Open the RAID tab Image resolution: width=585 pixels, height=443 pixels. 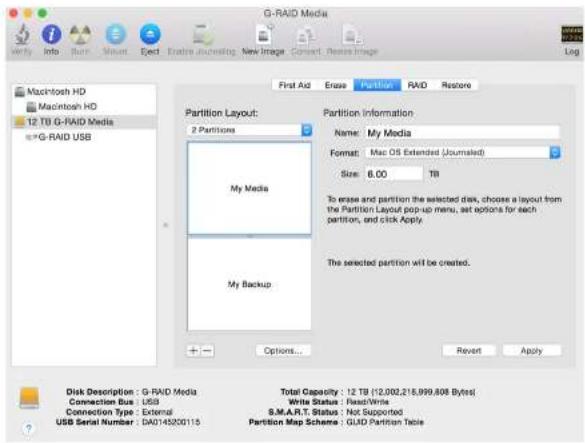[x=417, y=85]
